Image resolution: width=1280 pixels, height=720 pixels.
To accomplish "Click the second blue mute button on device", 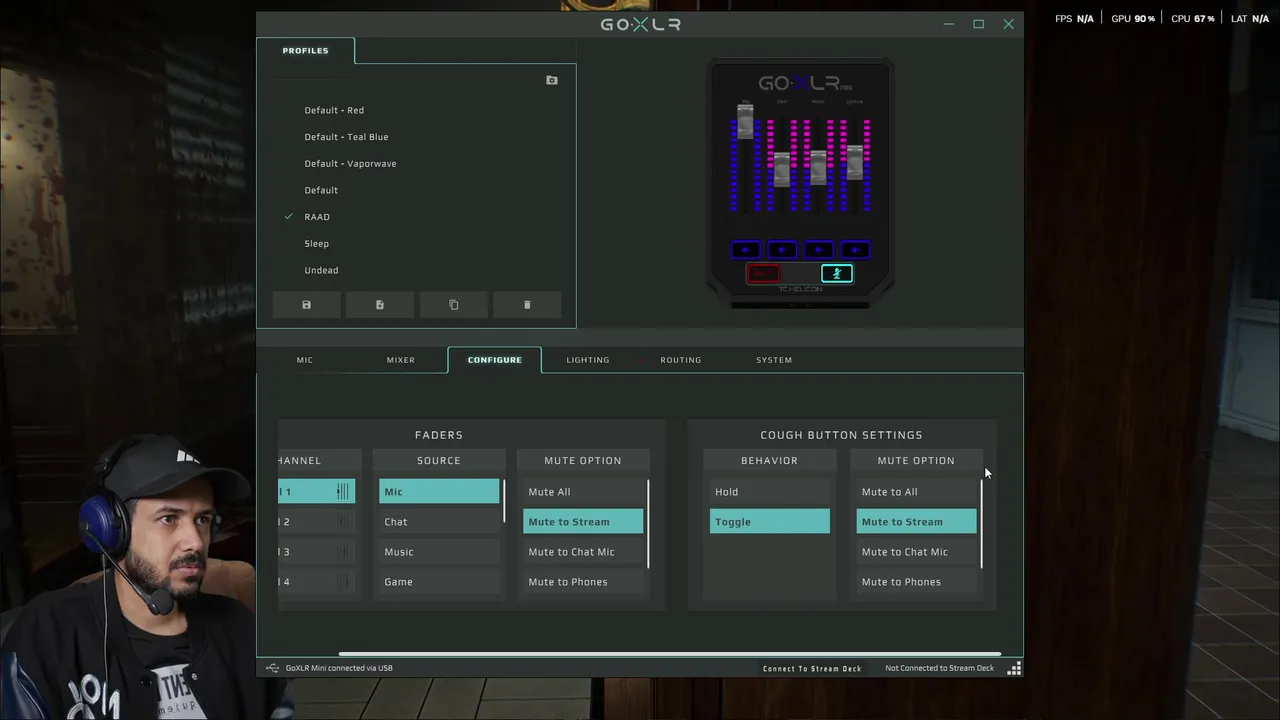I will tap(782, 250).
